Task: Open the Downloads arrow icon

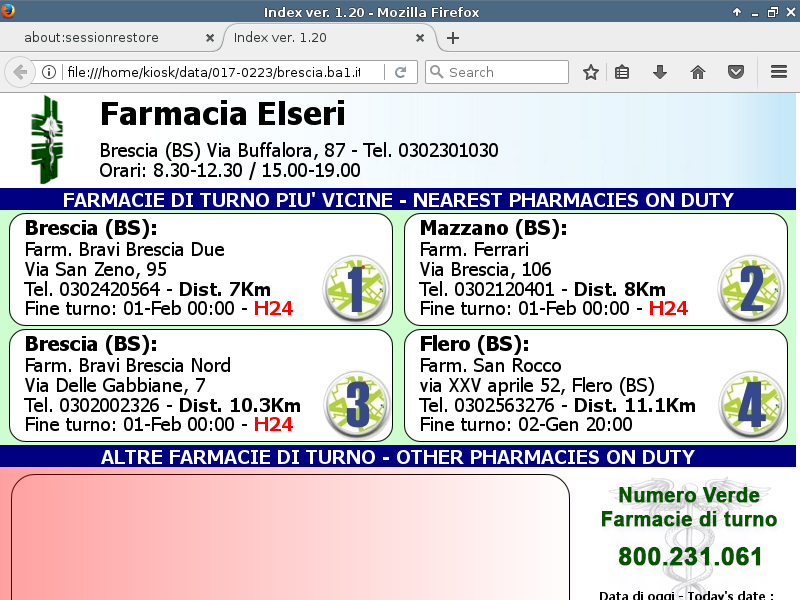Action: coord(660,72)
